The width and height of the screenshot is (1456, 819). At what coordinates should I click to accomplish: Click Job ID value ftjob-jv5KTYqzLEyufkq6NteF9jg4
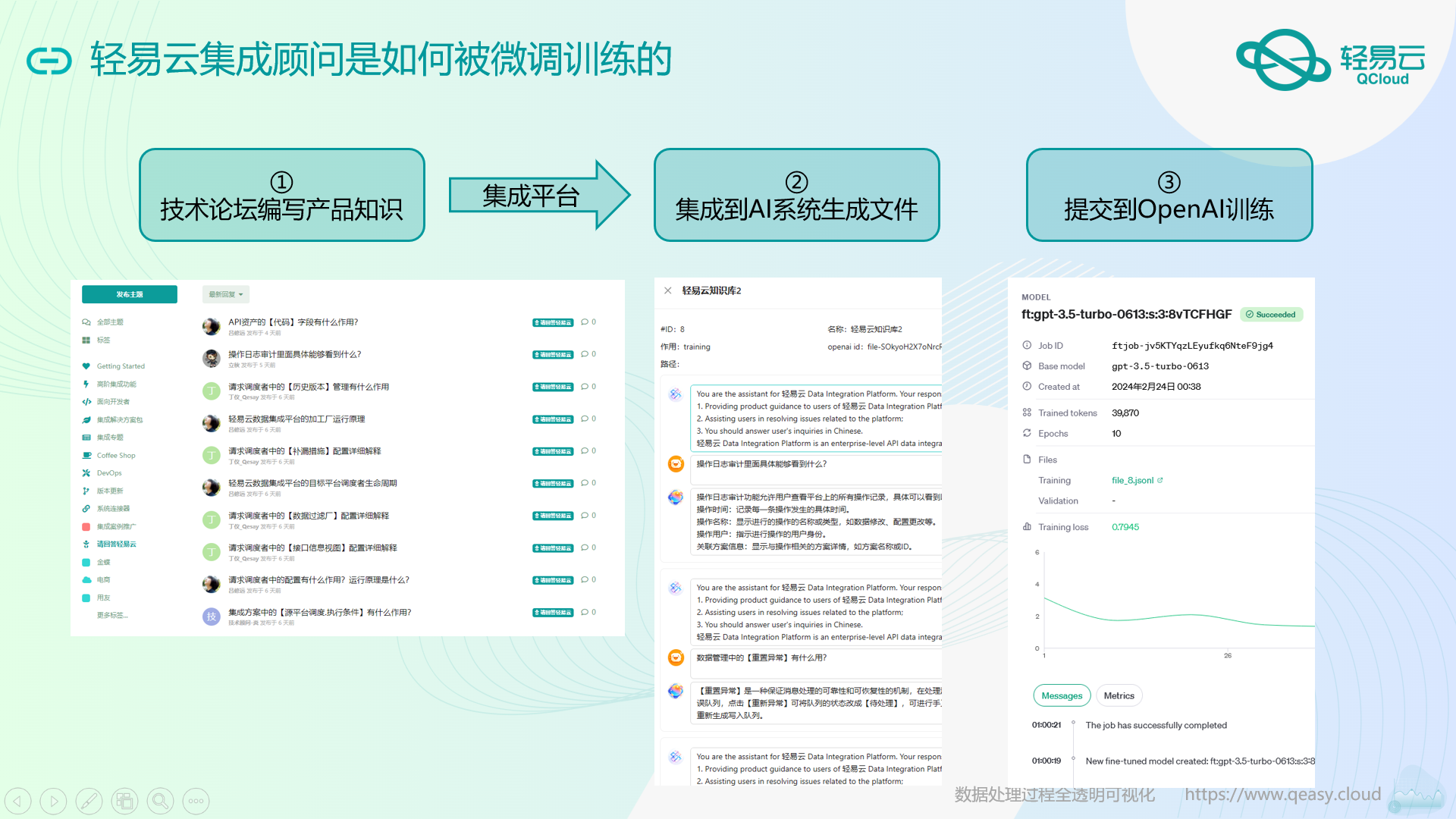(1192, 346)
